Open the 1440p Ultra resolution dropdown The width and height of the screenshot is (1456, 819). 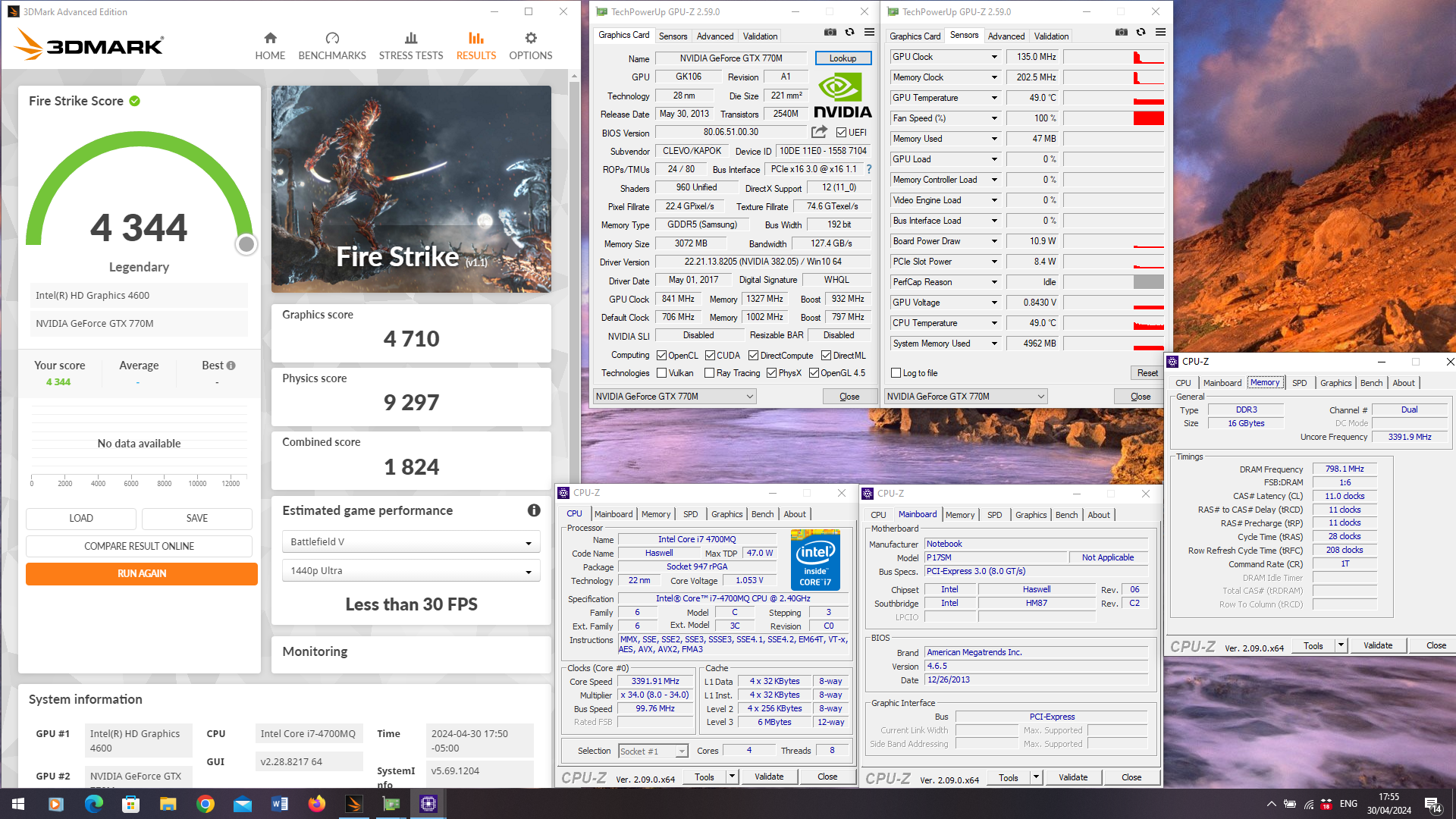pos(411,571)
